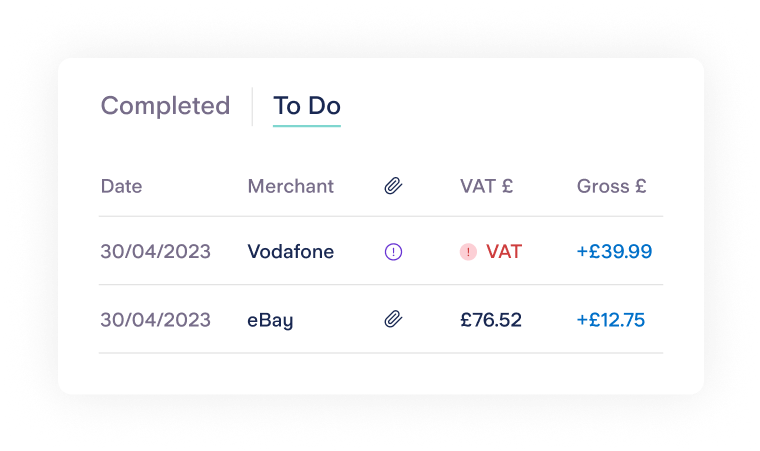Viewport: 760px width, 451px height.
Task: Click the paperclip attachment column header icon
Action: 393,186
